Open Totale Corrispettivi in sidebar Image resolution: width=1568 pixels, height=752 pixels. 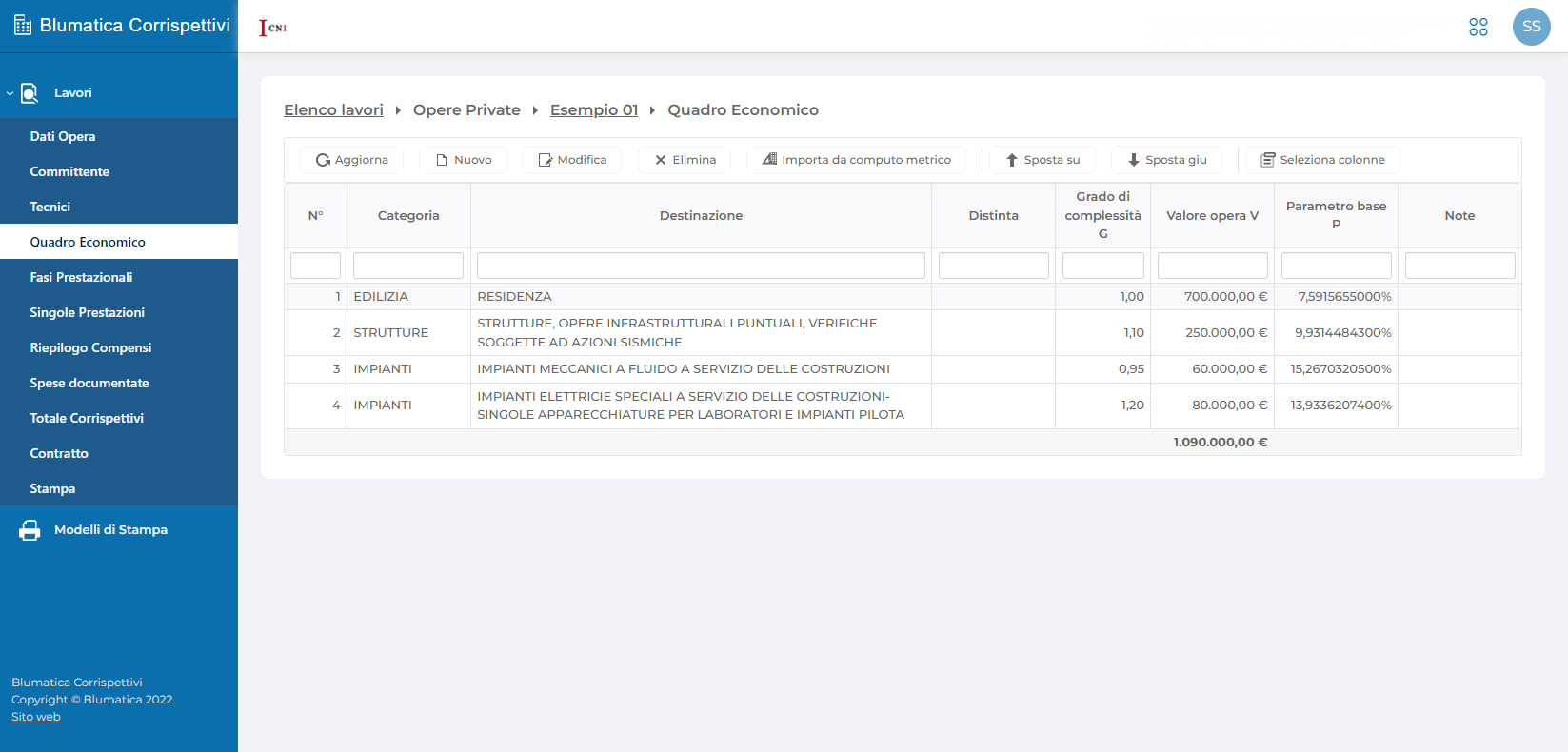119,418
